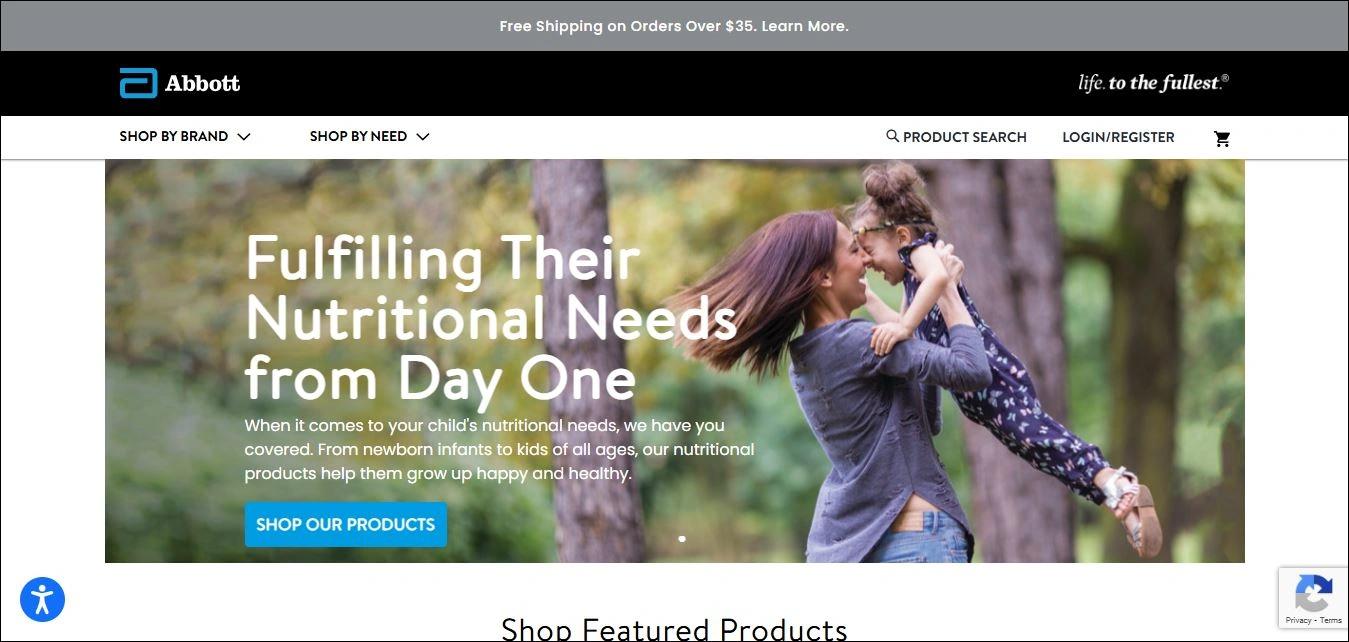
Task: Click the Abbott logo symbol
Action: 138,83
